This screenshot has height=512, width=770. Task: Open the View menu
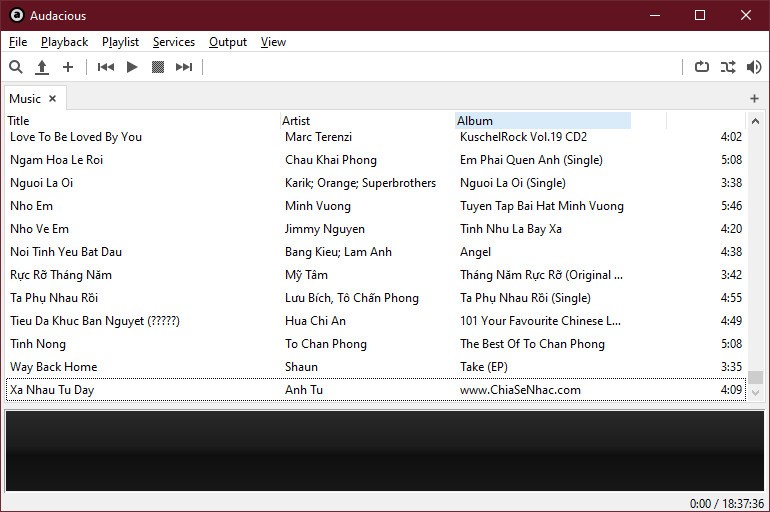[x=273, y=42]
